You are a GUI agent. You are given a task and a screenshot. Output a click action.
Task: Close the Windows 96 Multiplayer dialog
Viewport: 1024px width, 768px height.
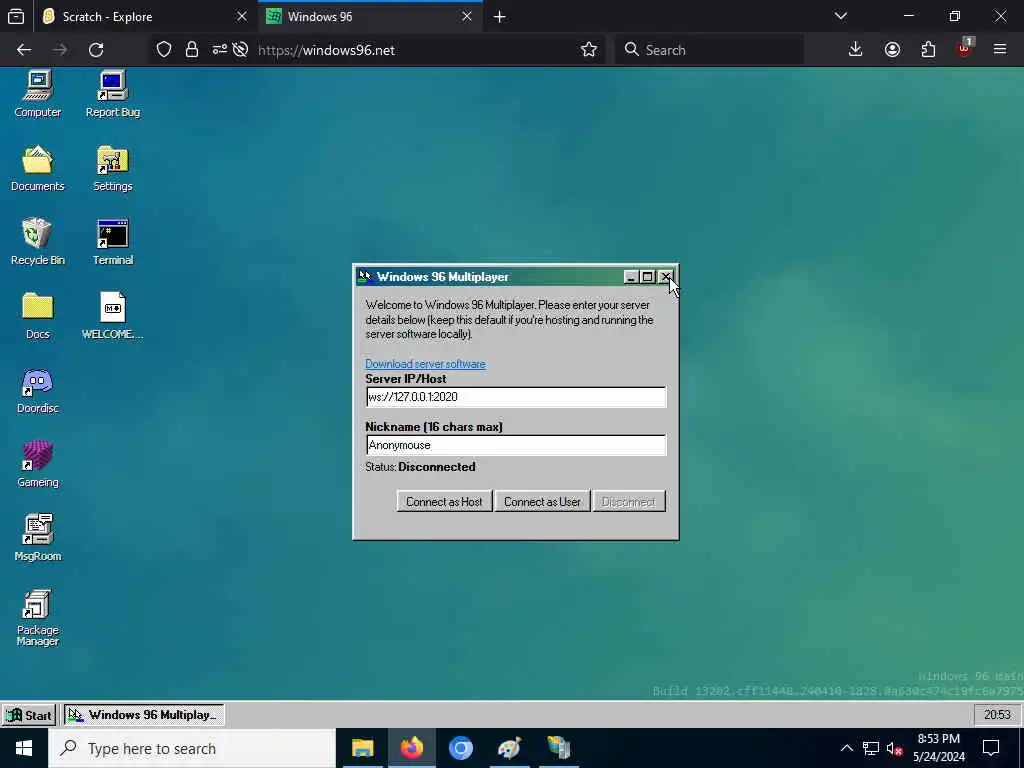point(665,277)
